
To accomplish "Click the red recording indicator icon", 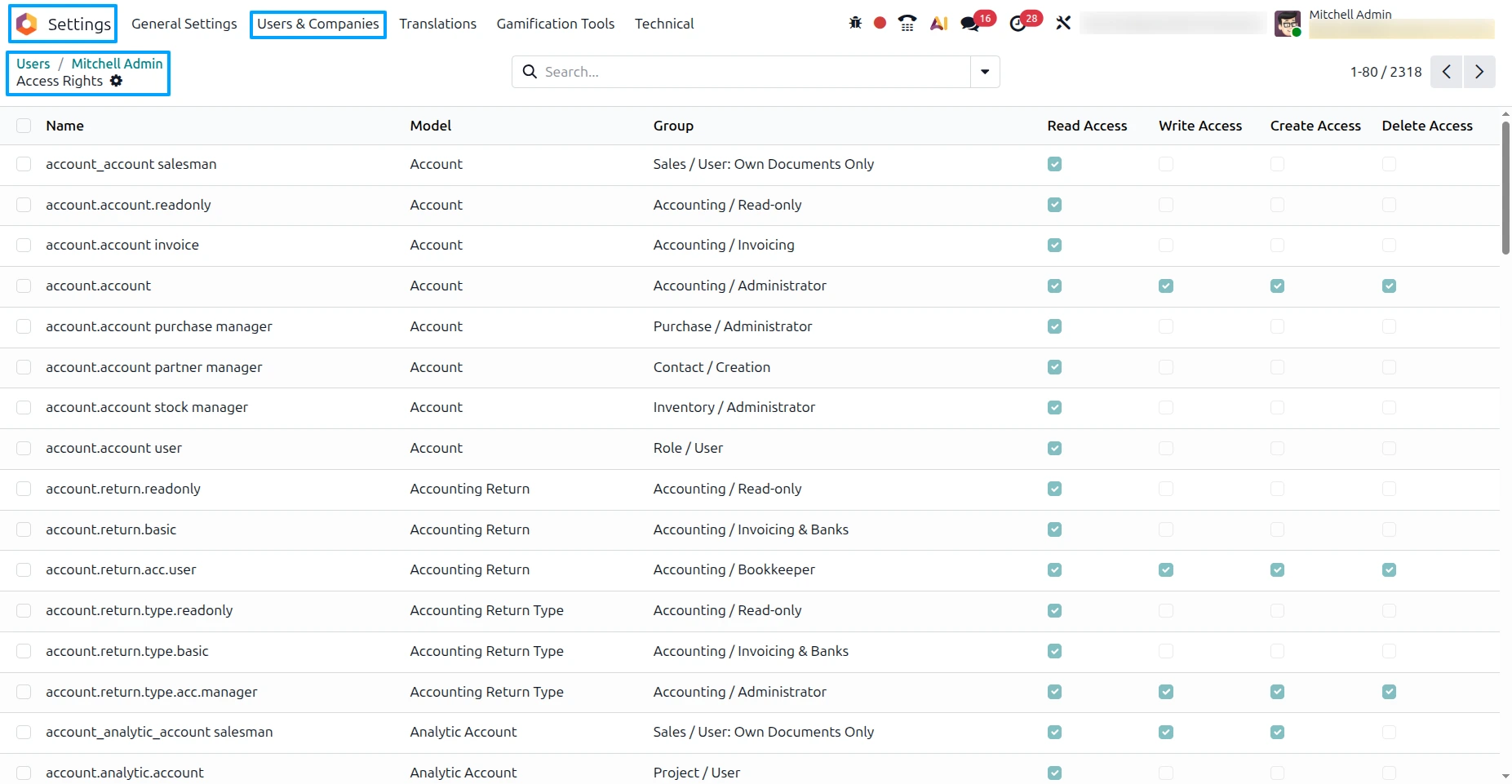I will (x=880, y=23).
